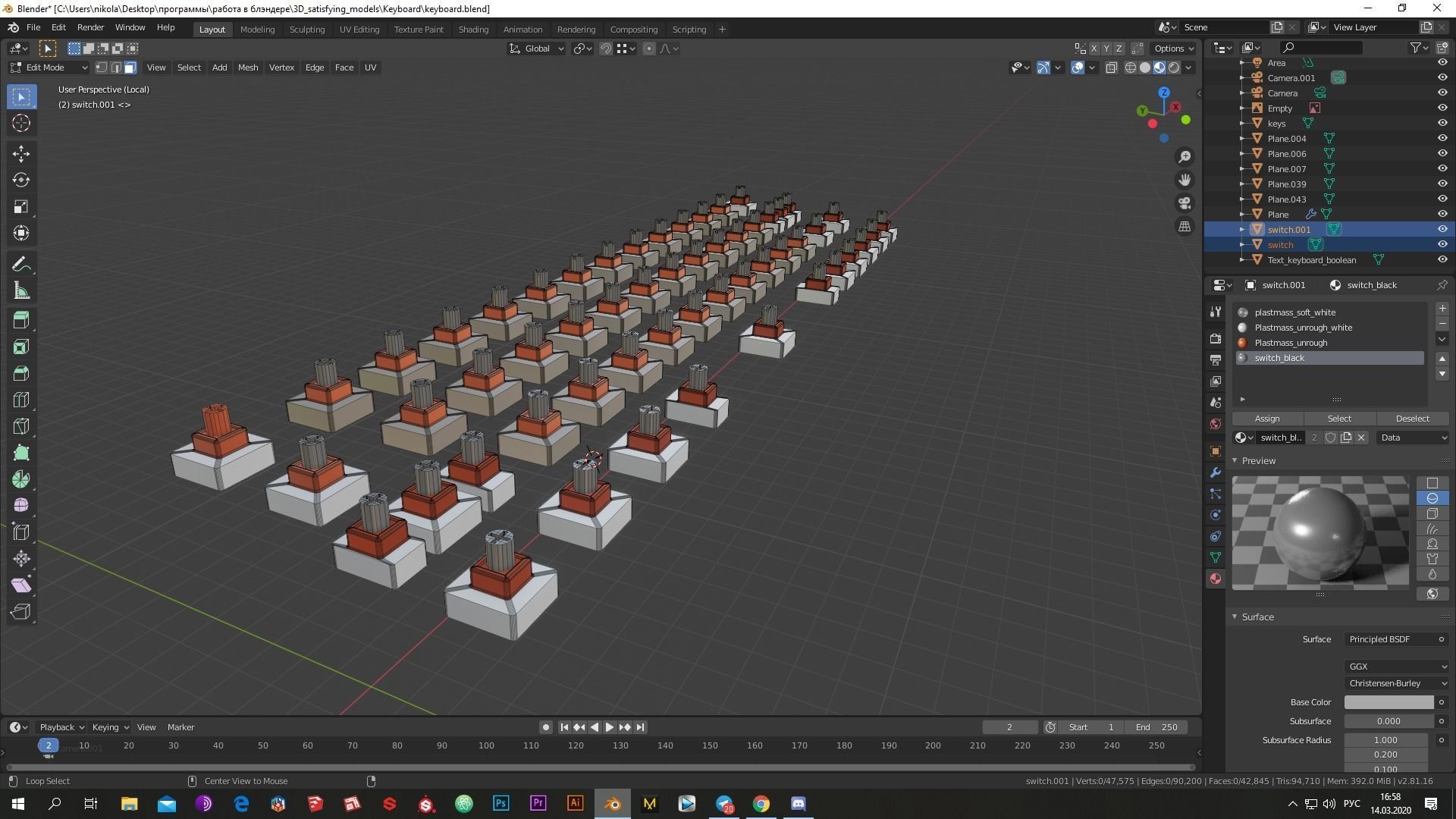Open the Material properties tab

click(x=1216, y=579)
